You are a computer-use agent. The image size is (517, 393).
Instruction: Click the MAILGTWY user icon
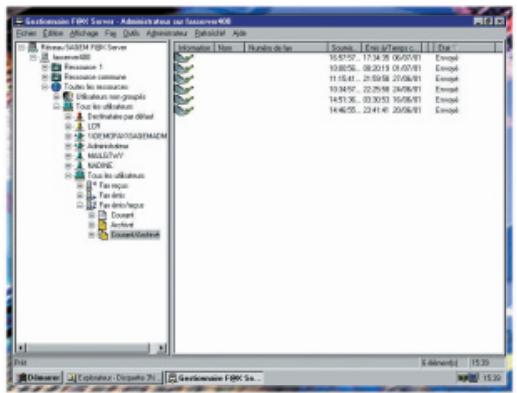click(80, 156)
